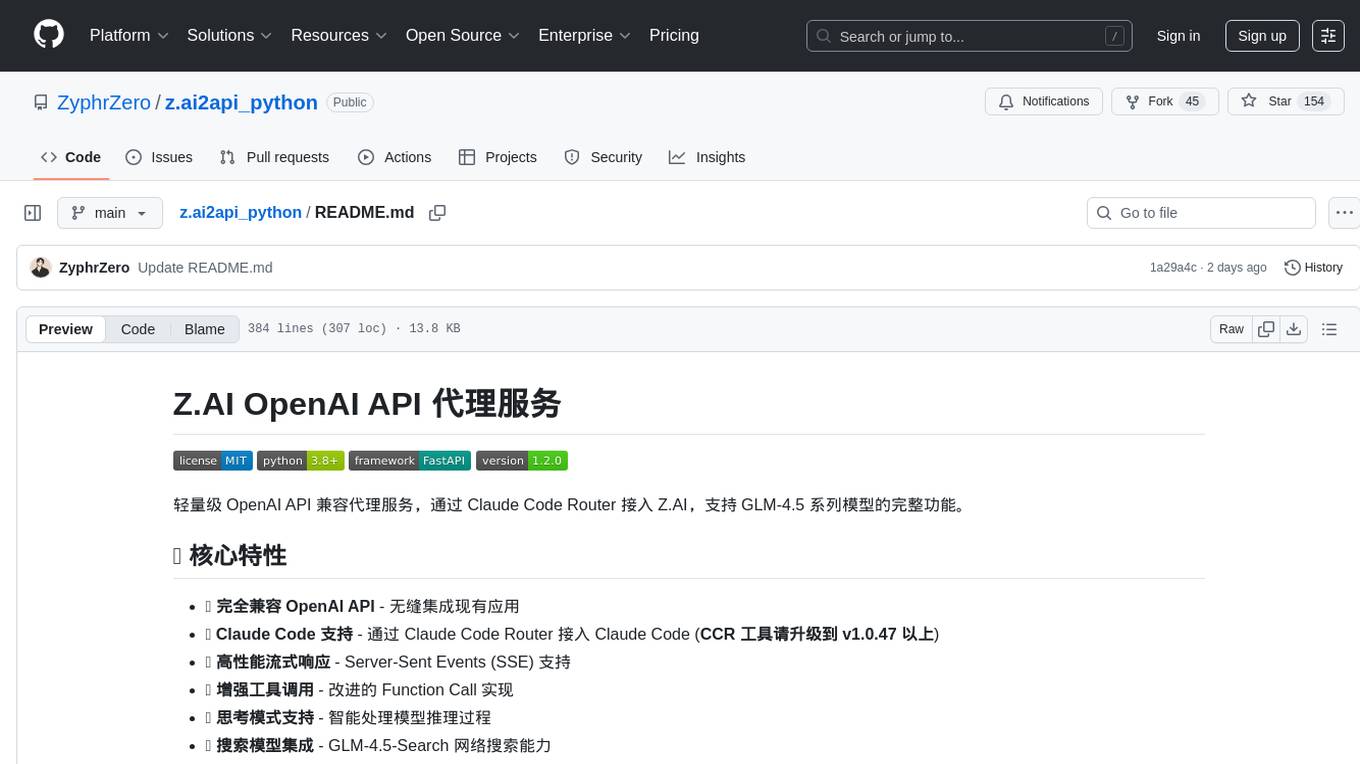Open the document outline icon
The width and height of the screenshot is (1360, 764).
pyautogui.click(x=1329, y=329)
